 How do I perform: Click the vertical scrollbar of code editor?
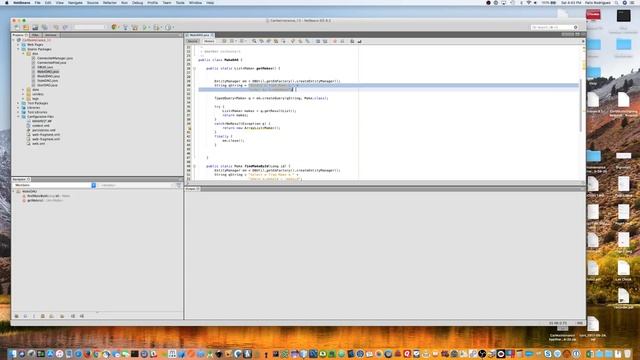[580, 105]
